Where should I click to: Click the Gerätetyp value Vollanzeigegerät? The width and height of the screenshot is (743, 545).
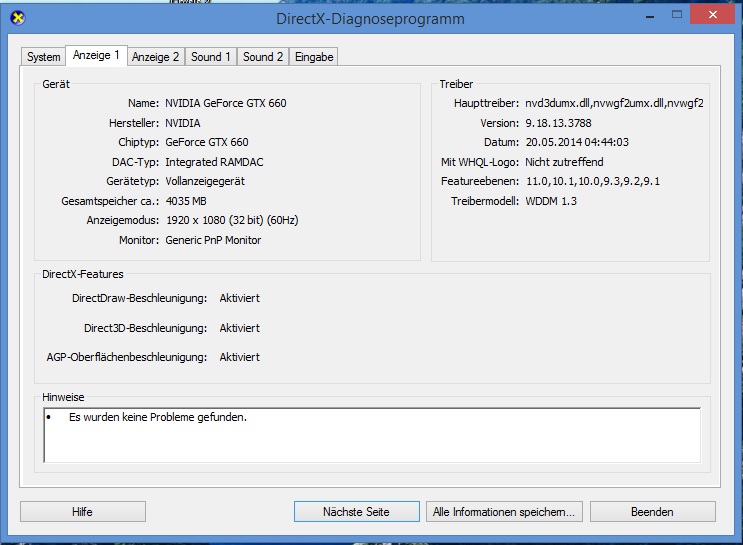point(205,182)
